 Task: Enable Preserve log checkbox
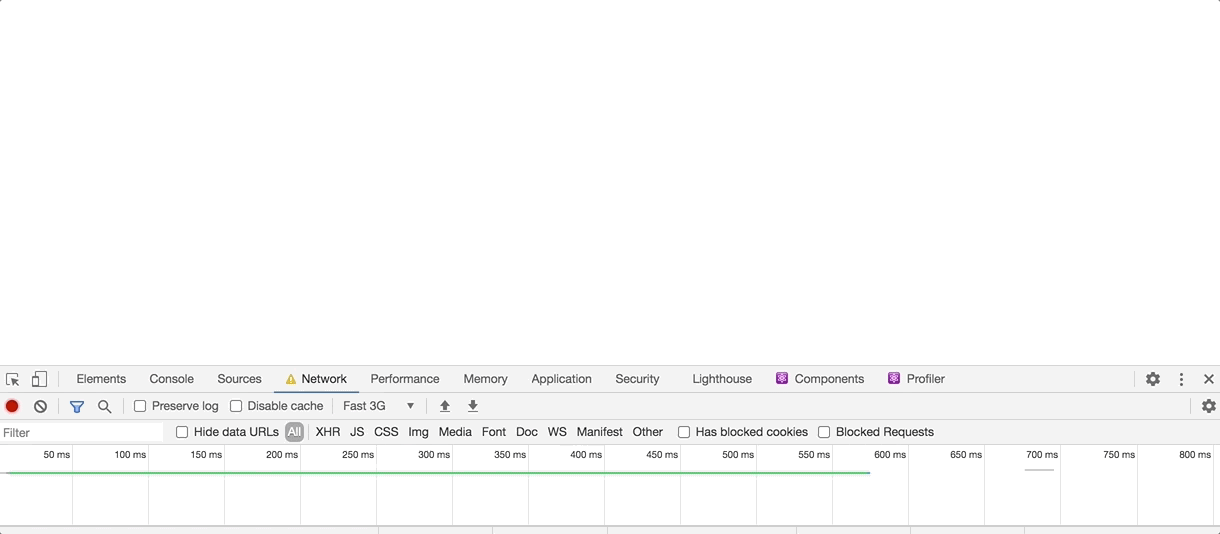(140, 406)
